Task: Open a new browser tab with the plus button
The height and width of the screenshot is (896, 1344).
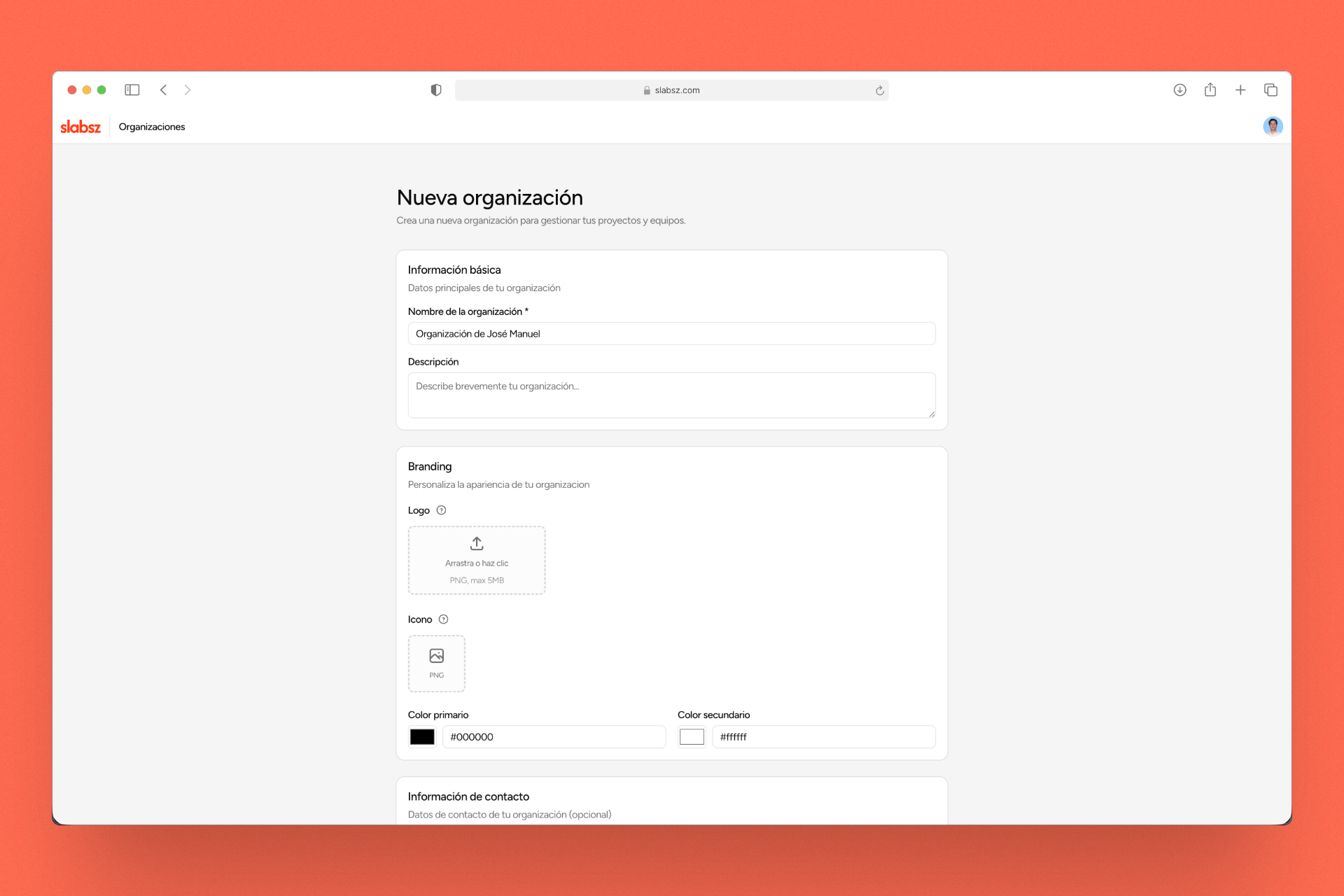Action: tap(1240, 90)
